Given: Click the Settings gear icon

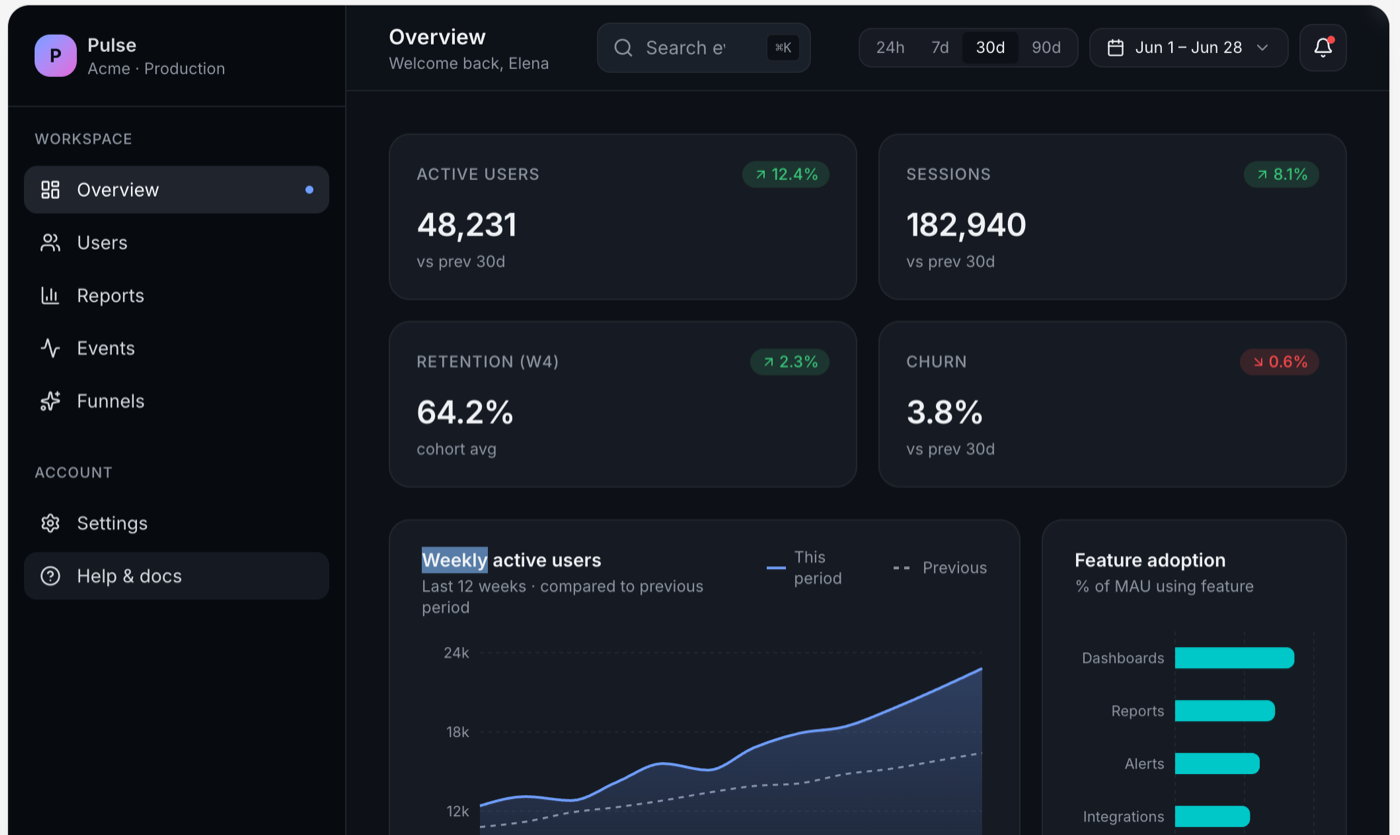Looking at the screenshot, I should (50, 523).
